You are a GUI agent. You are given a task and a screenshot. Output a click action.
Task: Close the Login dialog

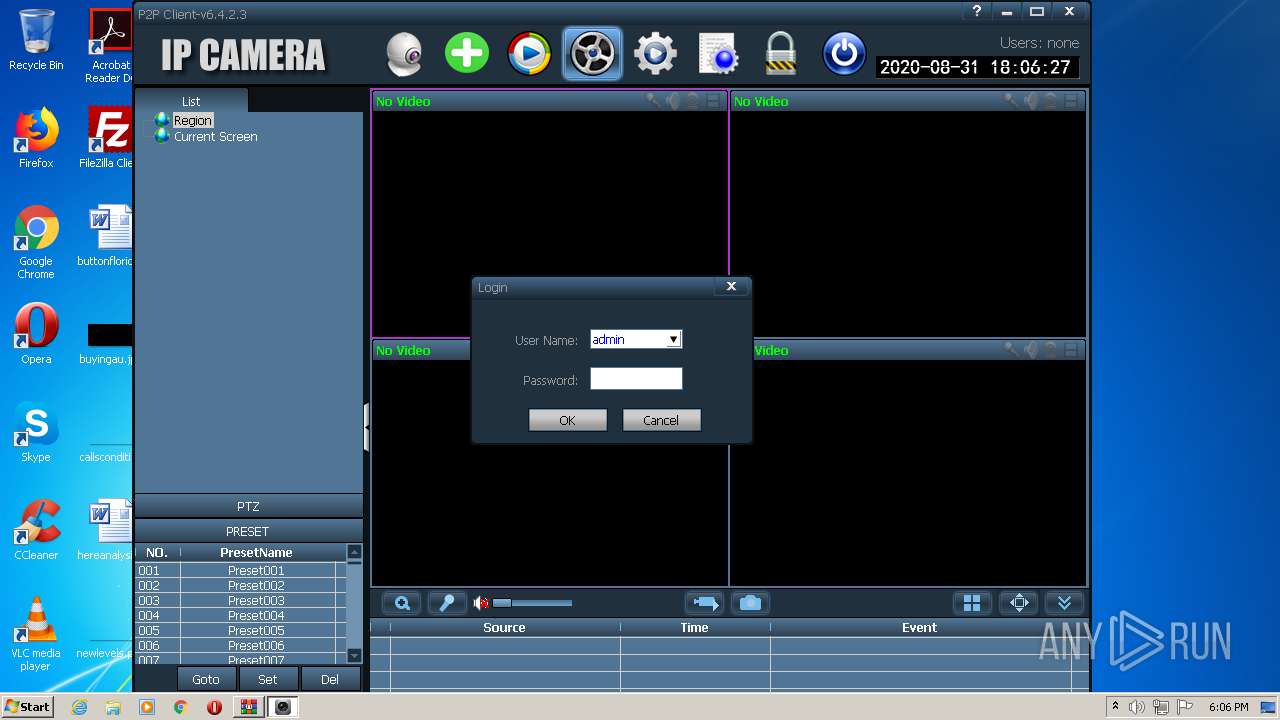731,286
